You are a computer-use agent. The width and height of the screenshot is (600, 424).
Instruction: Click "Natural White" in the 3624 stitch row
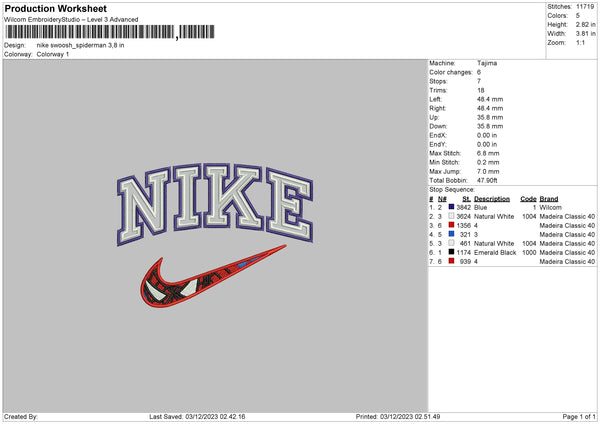494,216
